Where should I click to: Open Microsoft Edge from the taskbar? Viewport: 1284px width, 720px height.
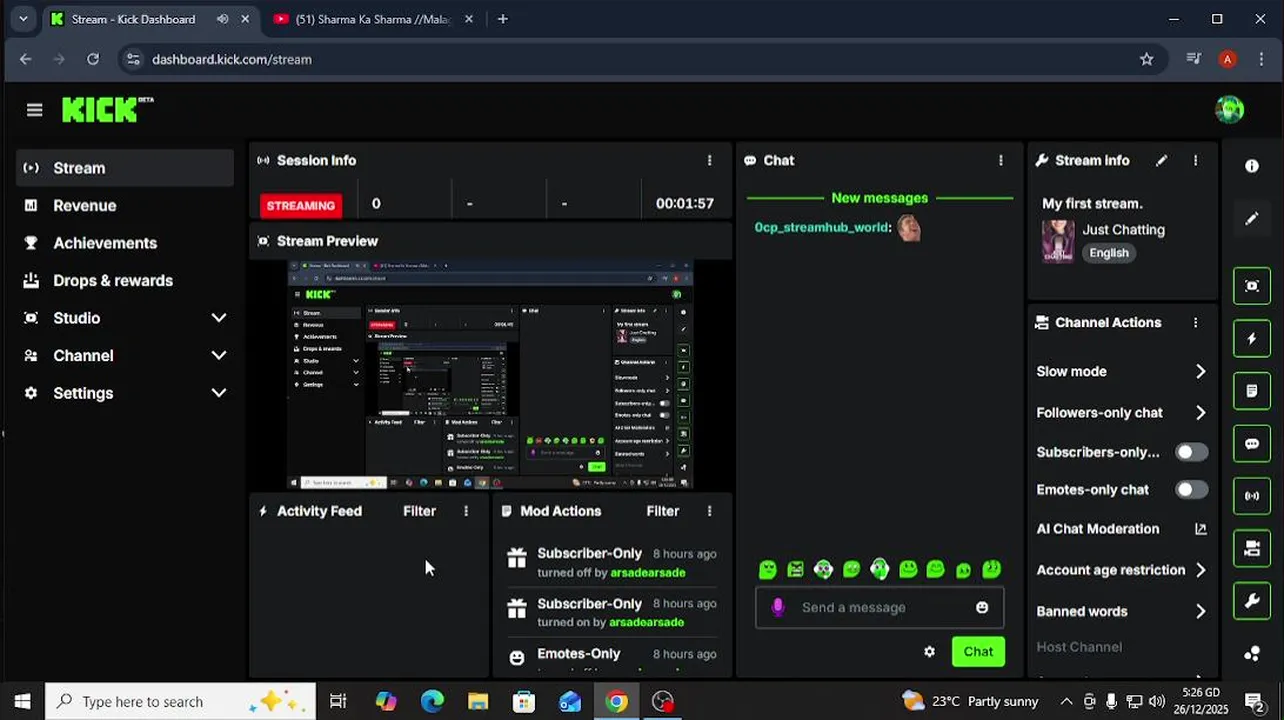pyautogui.click(x=432, y=701)
